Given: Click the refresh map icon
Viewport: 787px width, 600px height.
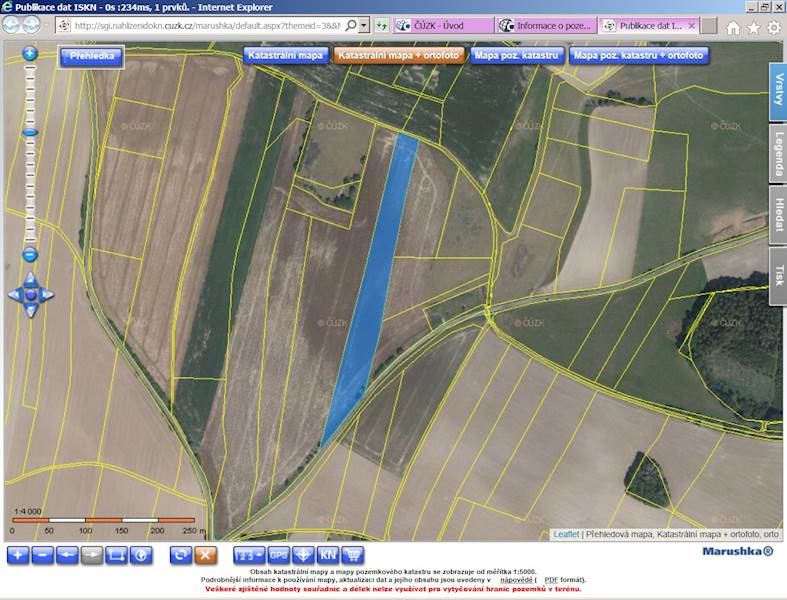Looking at the screenshot, I should point(181,554).
